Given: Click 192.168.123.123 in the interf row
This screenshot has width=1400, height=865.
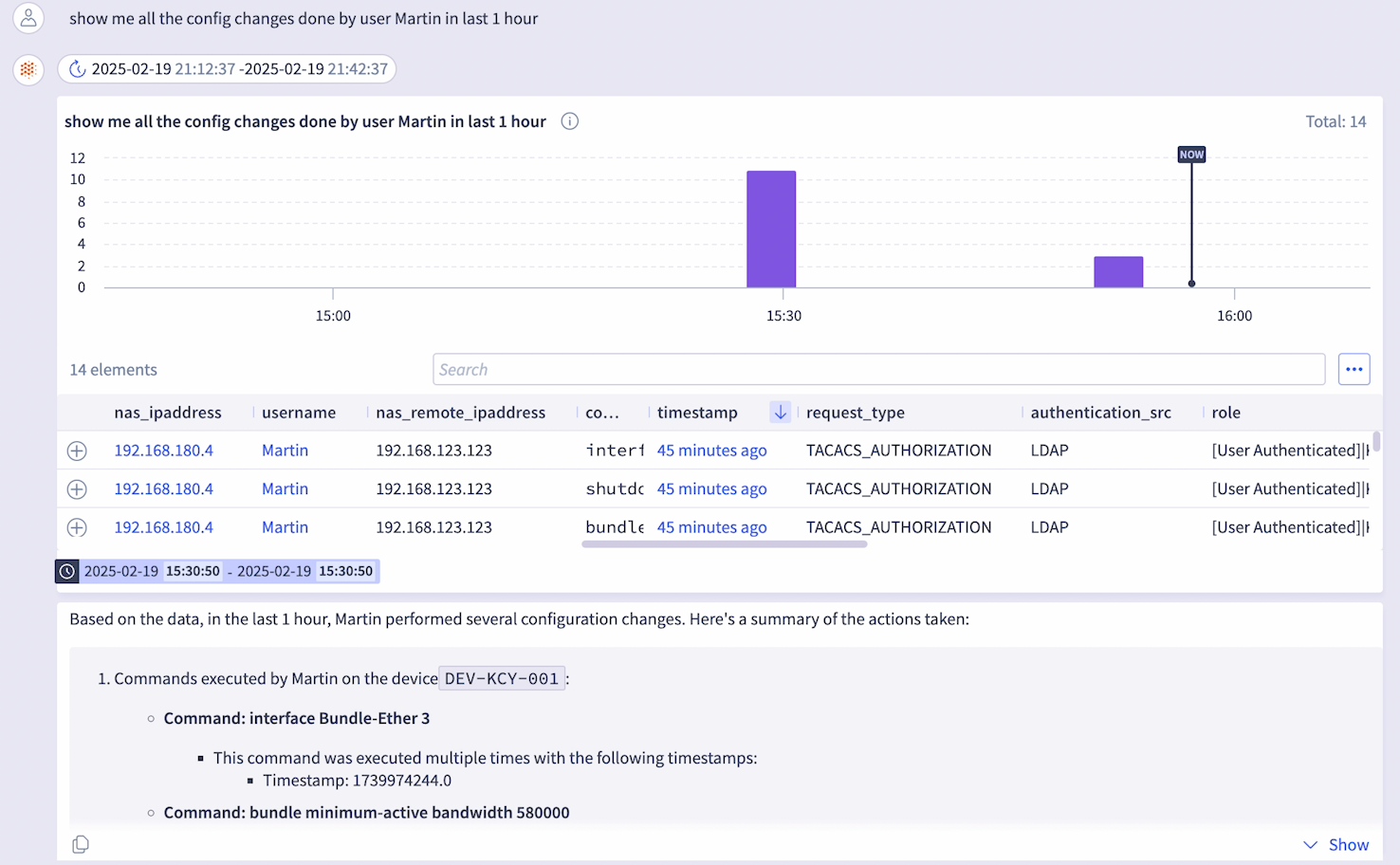Looking at the screenshot, I should click(x=433, y=451).
